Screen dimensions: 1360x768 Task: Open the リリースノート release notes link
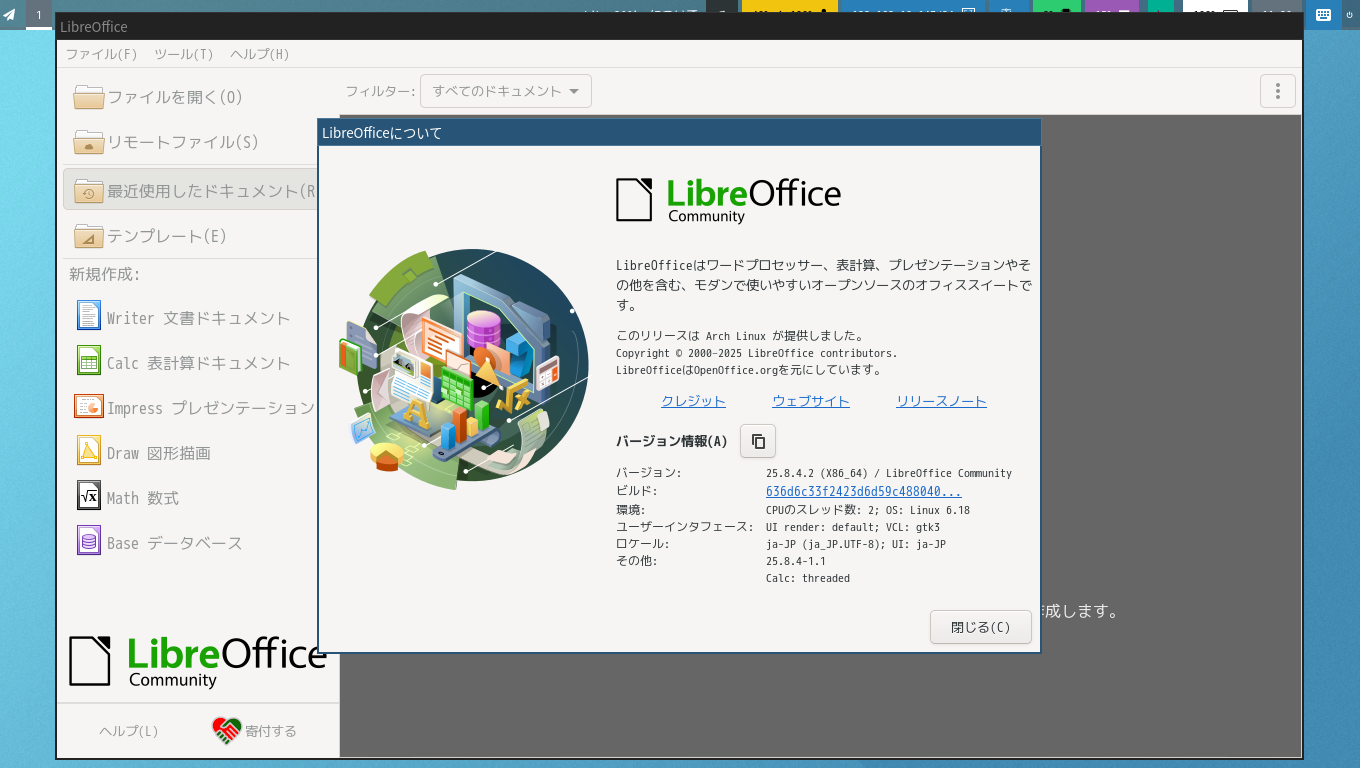[x=941, y=401]
